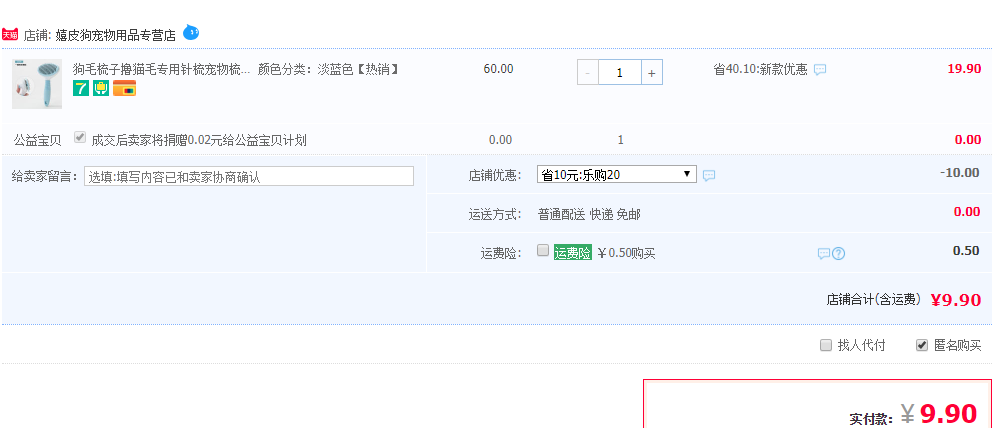Screen dimensions: 1002x428
Task: Open the 狗毛梳子 product title link
Action: tap(162, 69)
